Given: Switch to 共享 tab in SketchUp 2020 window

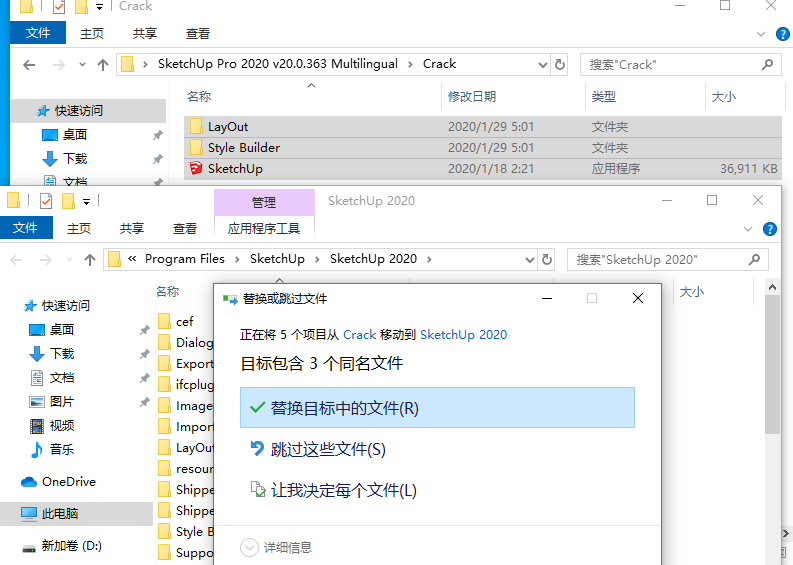Looking at the screenshot, I should coord(132,229).
